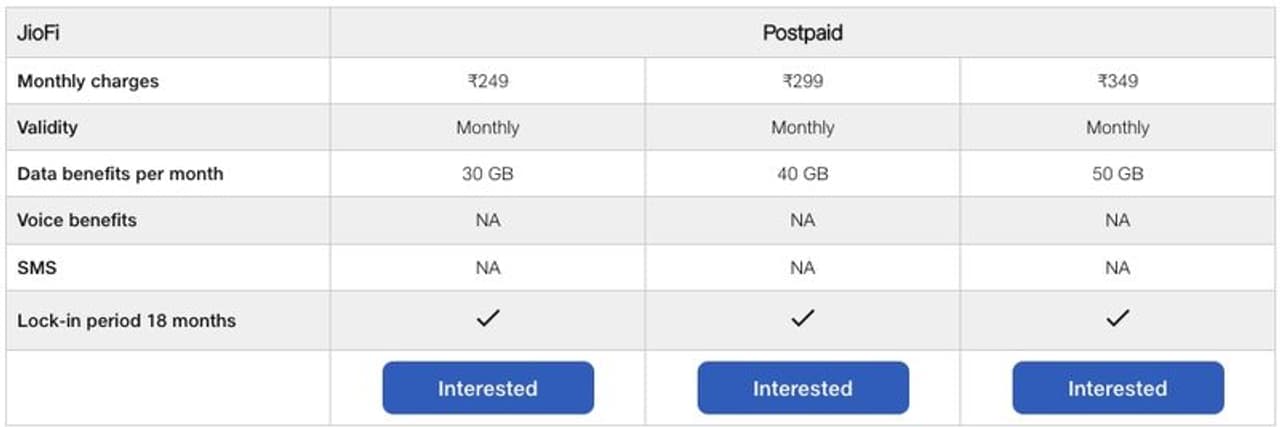Click the 40 GB data benefit cell

tap(803, 174)
